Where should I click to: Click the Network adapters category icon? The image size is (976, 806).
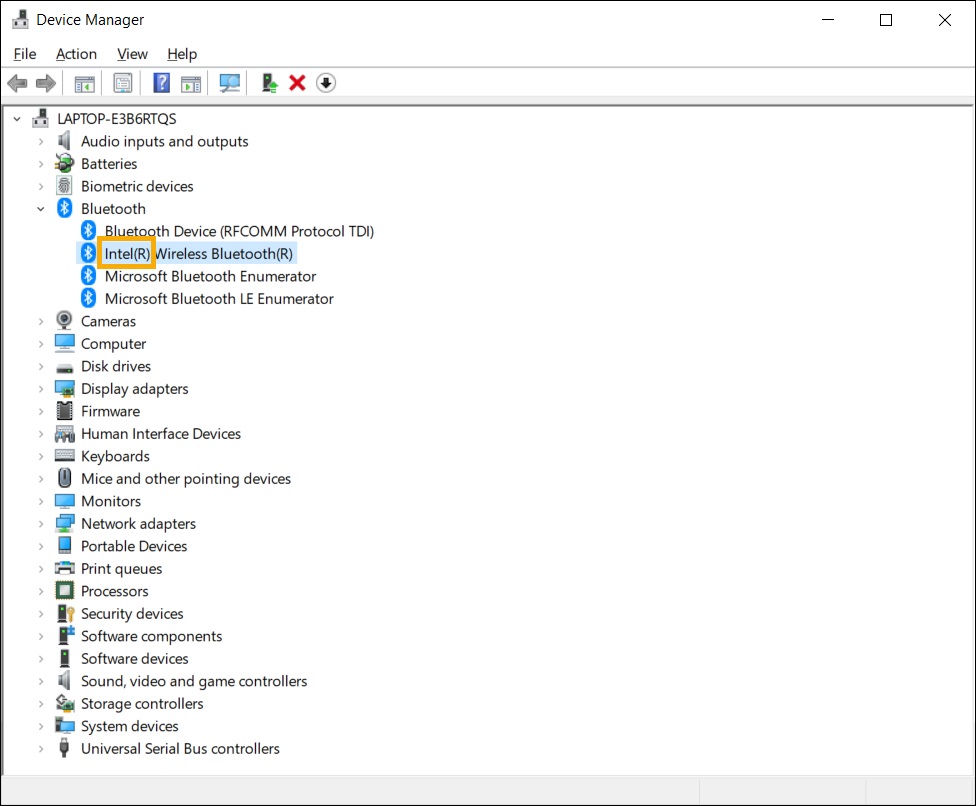coord(64,523)
